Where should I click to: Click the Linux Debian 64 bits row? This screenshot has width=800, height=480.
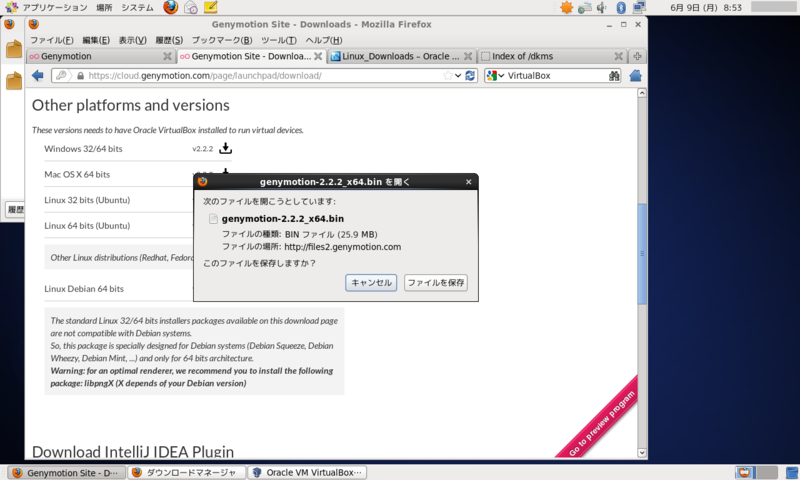pos(118,289)
